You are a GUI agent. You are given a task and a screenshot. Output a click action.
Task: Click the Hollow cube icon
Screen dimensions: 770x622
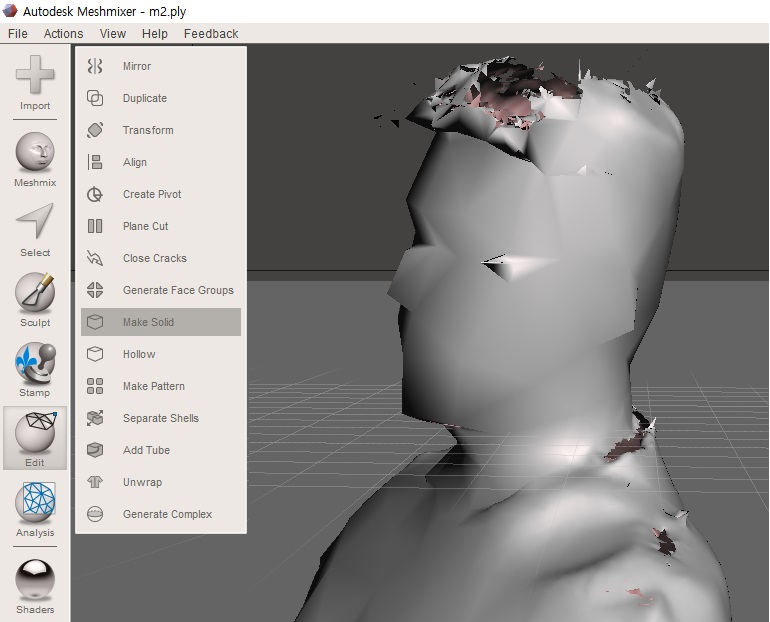(x=95, y=354)
